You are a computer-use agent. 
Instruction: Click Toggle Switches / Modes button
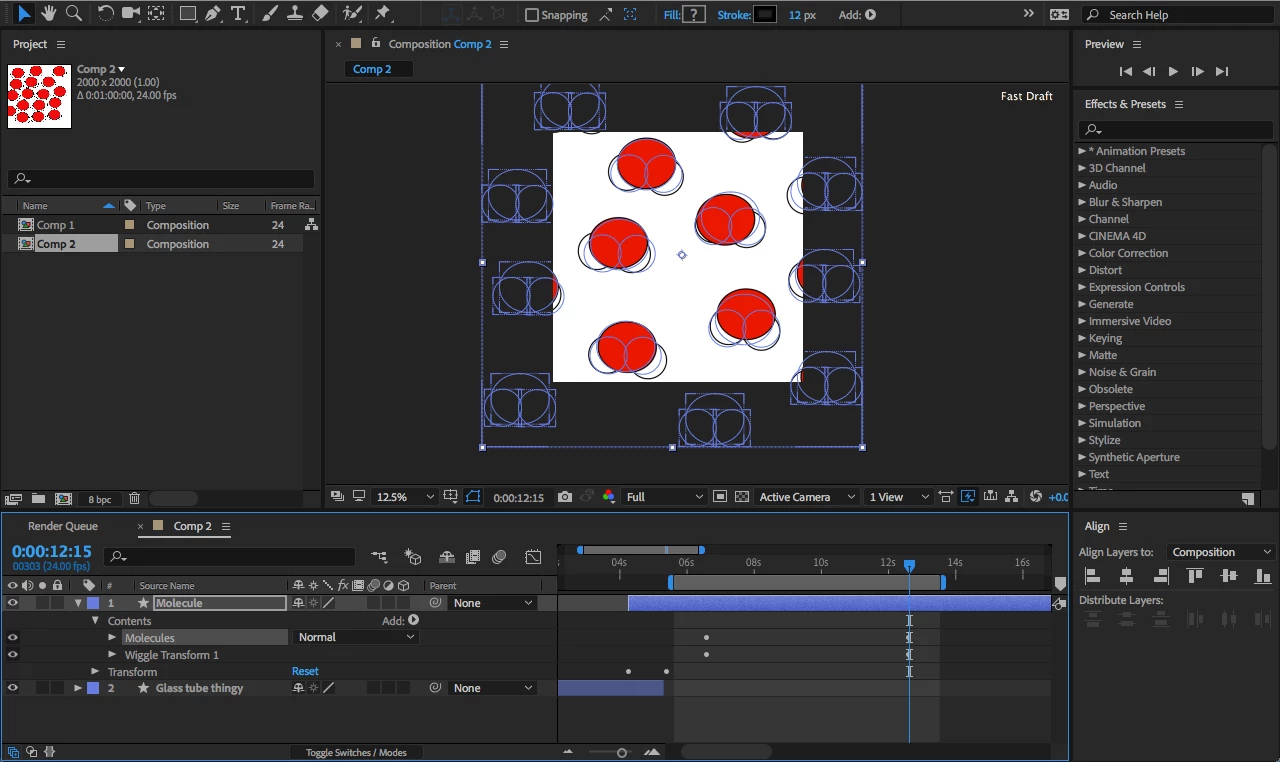(x=356, y=752)
